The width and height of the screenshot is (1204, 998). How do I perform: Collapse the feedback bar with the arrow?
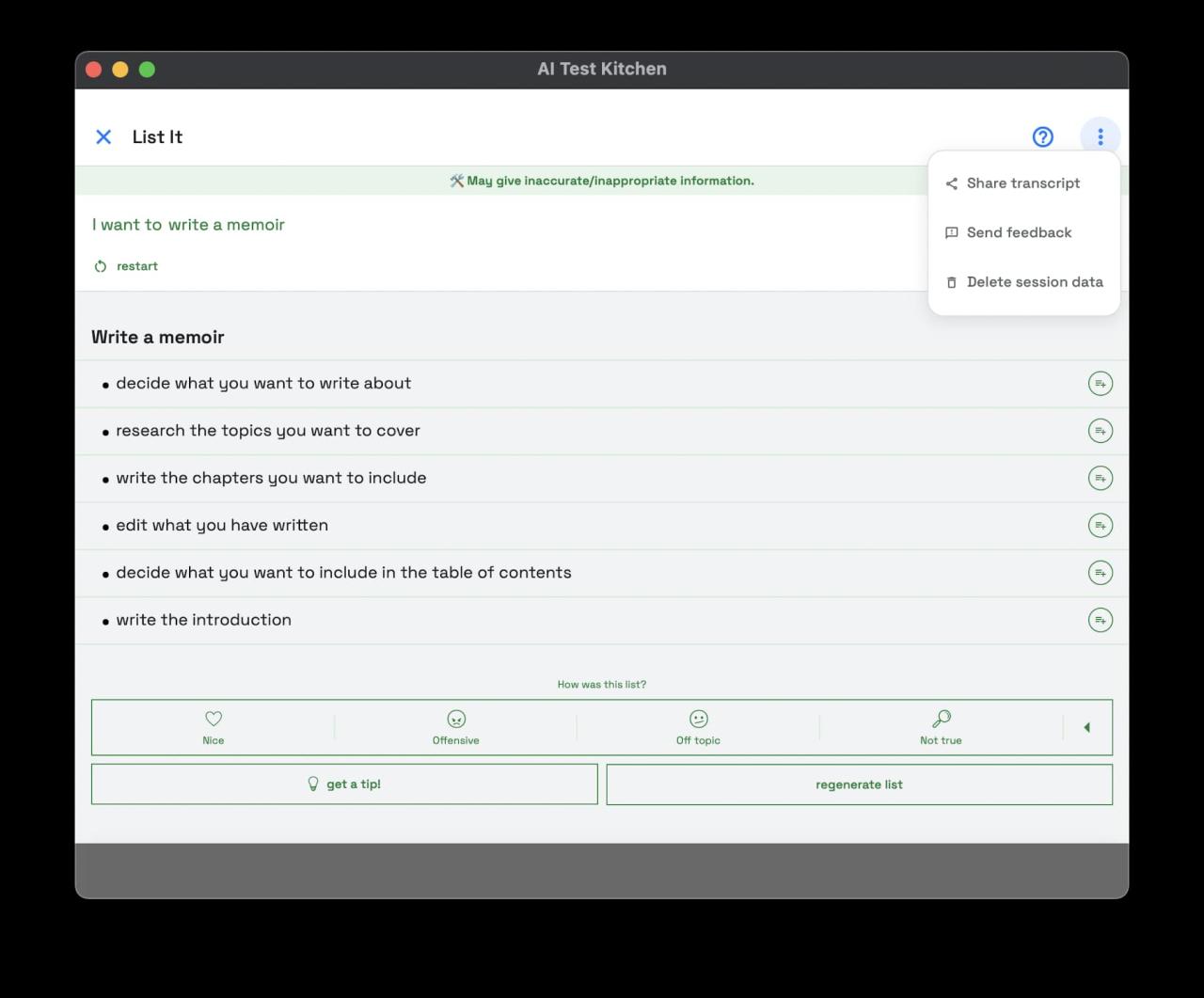tap(1086, 727)
